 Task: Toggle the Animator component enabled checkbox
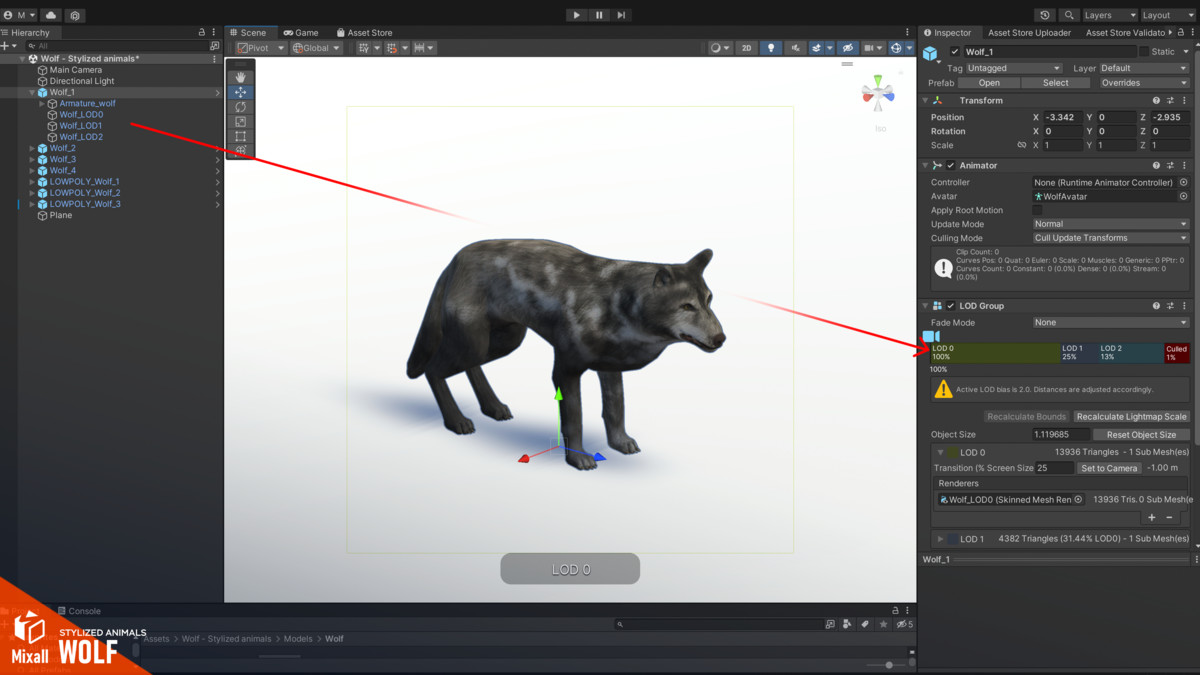point(951,166)
